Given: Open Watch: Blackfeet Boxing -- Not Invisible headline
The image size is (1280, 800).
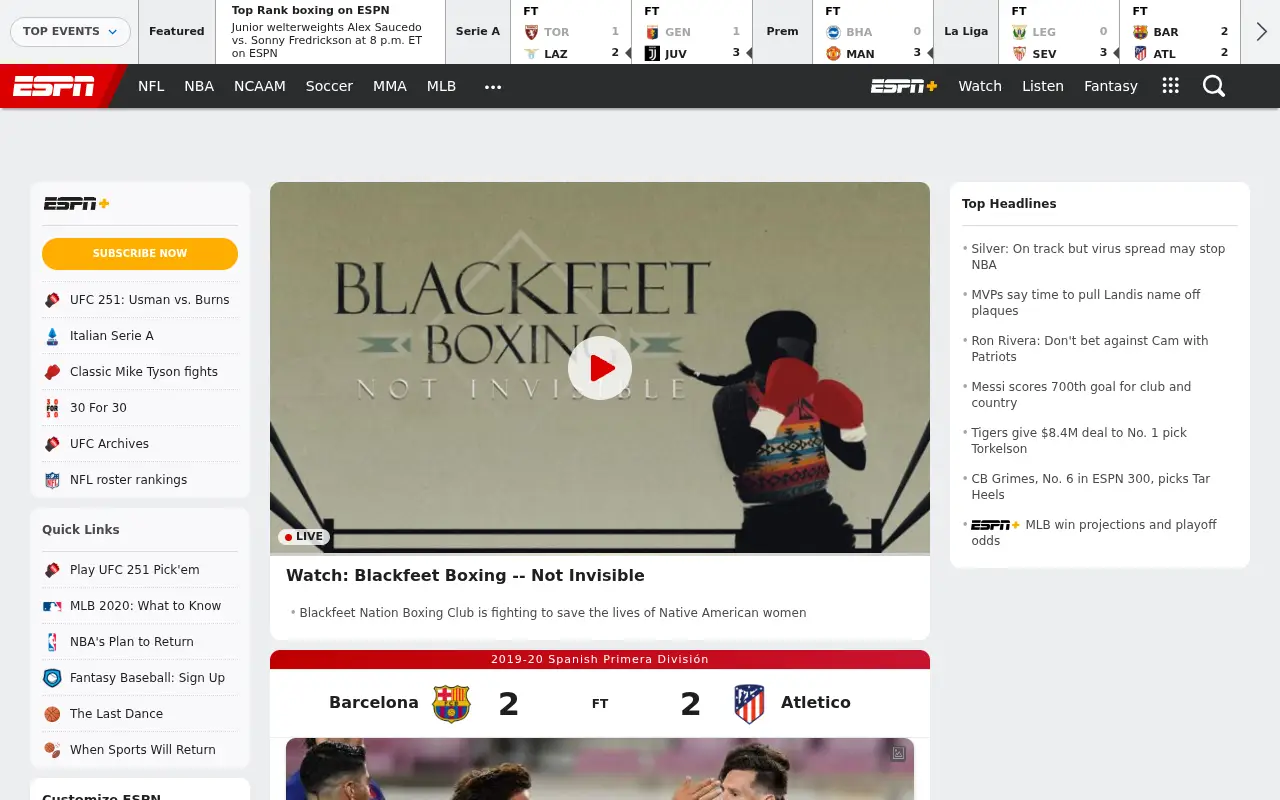Looking at the screenshot, I should point(465,575).
